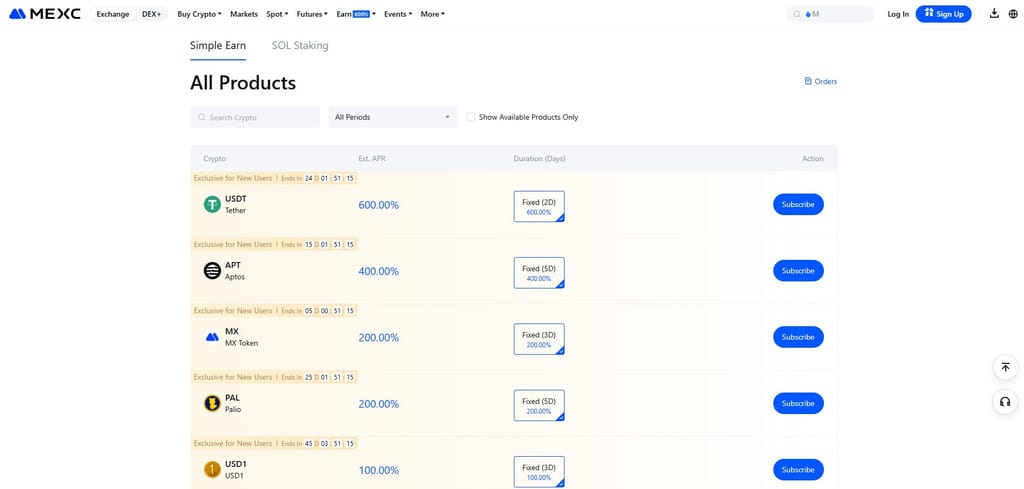Click the 100.00% Est. APR value
This screenshot has height=489, width=1024.
point(378,471)
